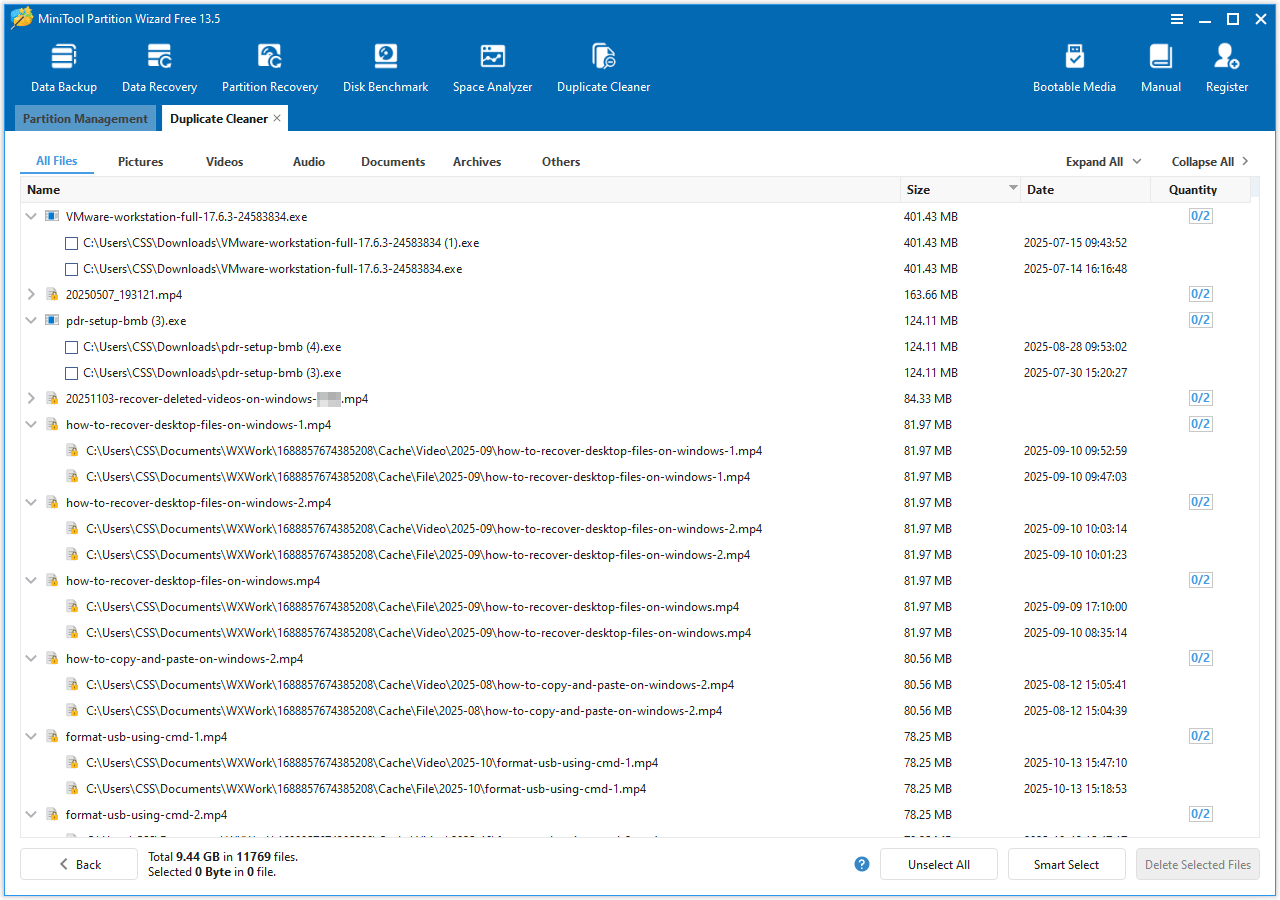
Task: Click the Smart Select button
Action: click(1066, 865)
